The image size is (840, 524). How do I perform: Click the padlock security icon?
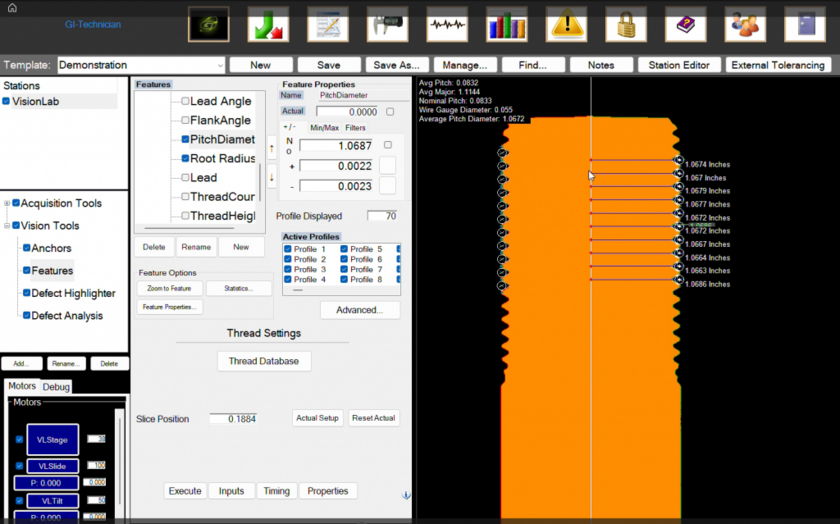(x=626, y=25)
